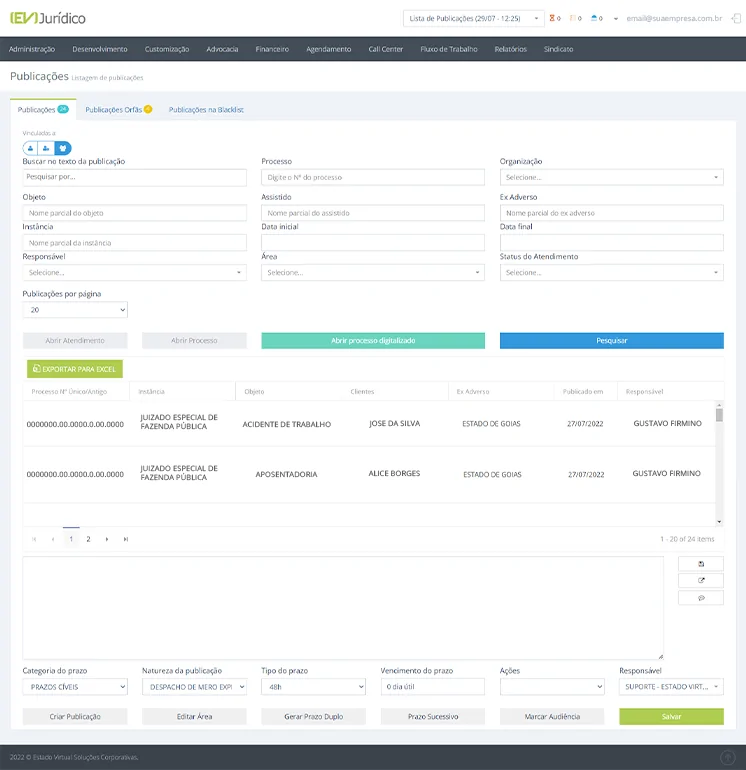The height and width of the screenshot is (770, 746).
Task: Select the Publicações tab
Action: coord(43,110)
